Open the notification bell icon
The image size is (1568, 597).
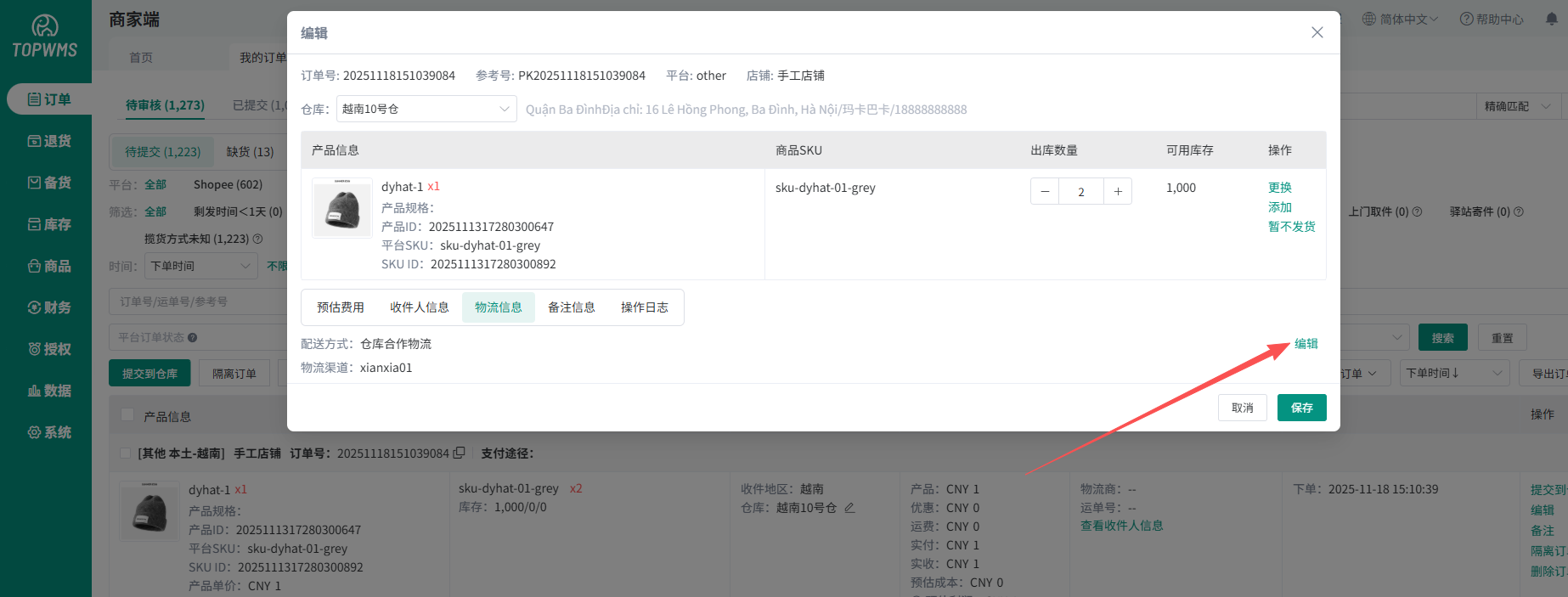[1552, 19]
